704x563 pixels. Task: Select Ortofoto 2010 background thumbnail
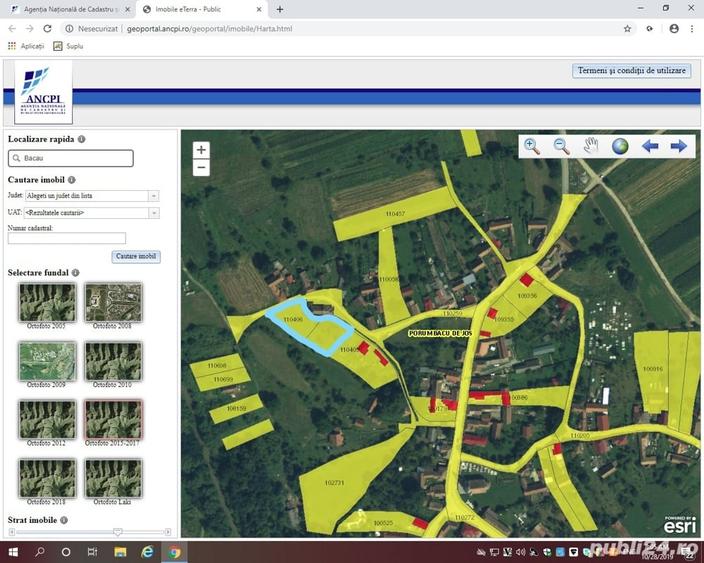pyautogui.click(x=113, y=361)
